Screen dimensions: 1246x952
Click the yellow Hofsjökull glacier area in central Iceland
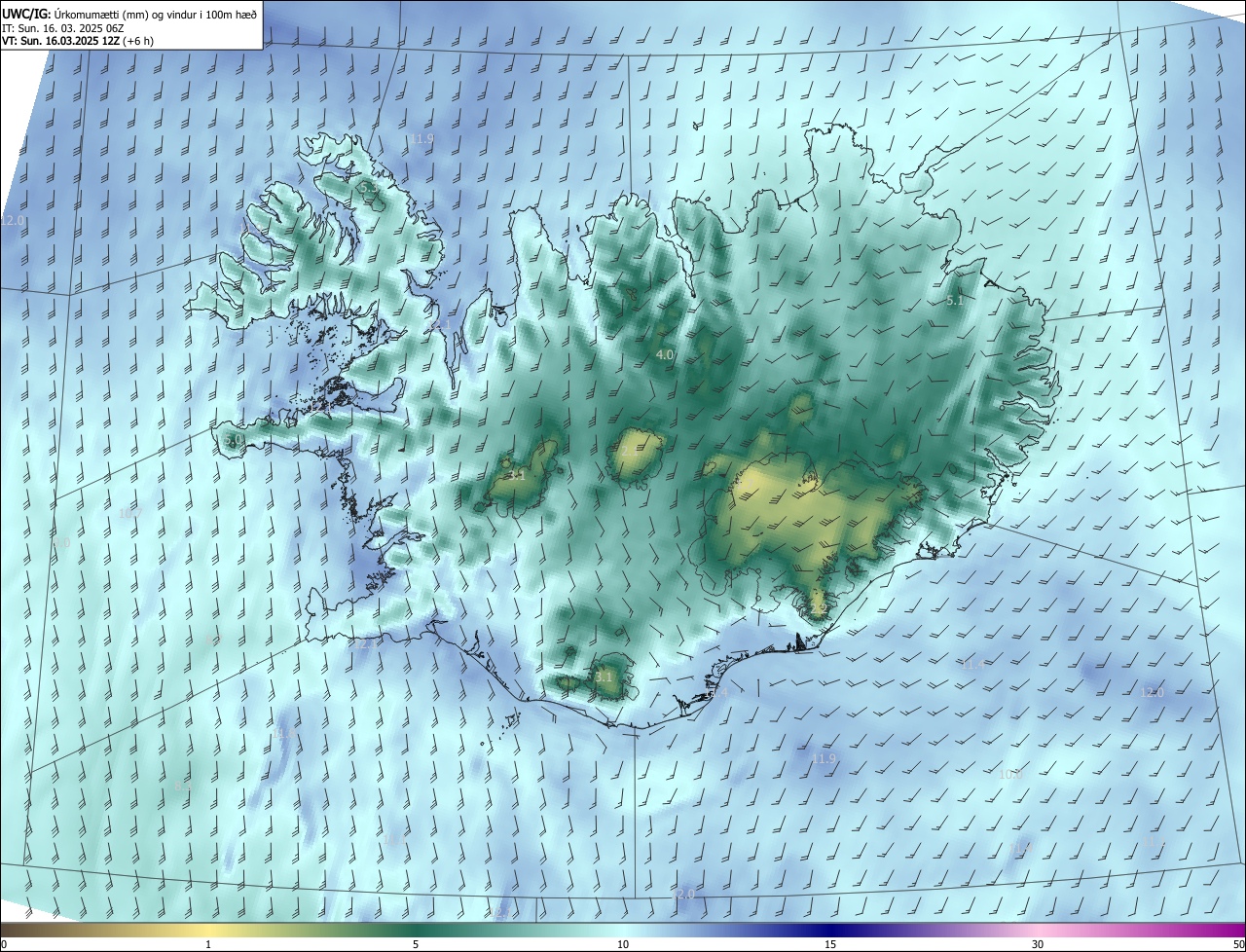pyautogui.click(x=636, y=454)
